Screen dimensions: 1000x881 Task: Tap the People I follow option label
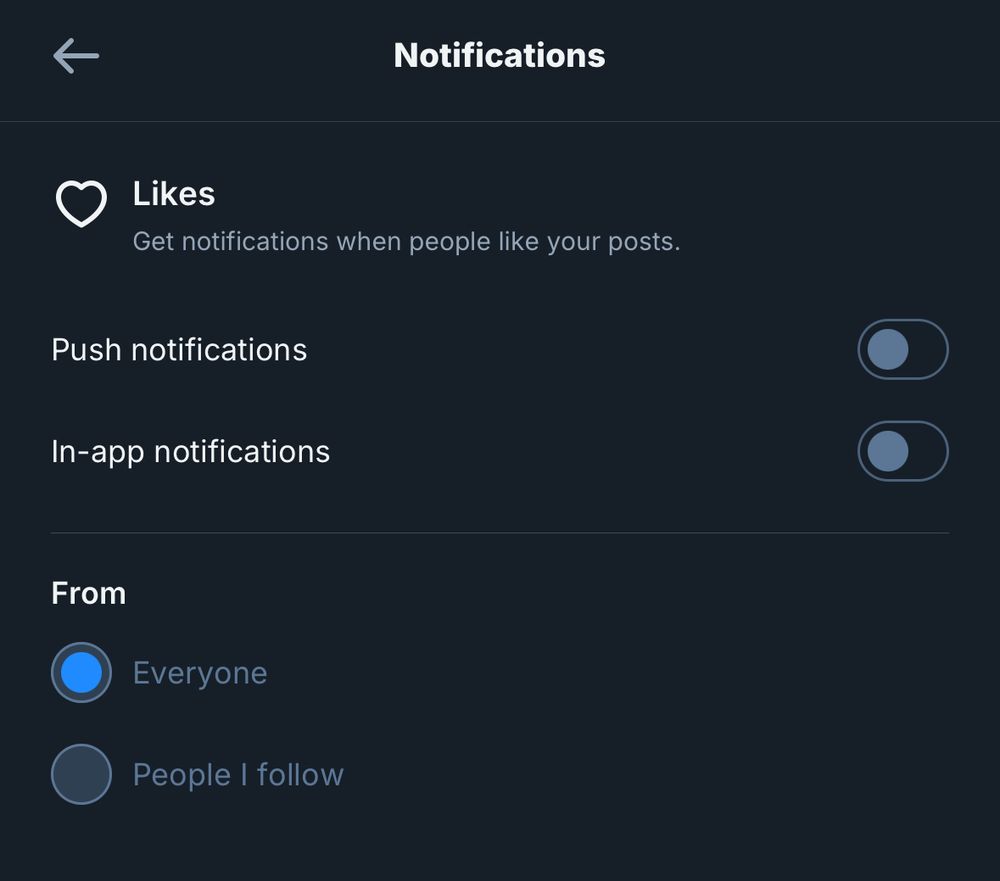pos(238,775)
